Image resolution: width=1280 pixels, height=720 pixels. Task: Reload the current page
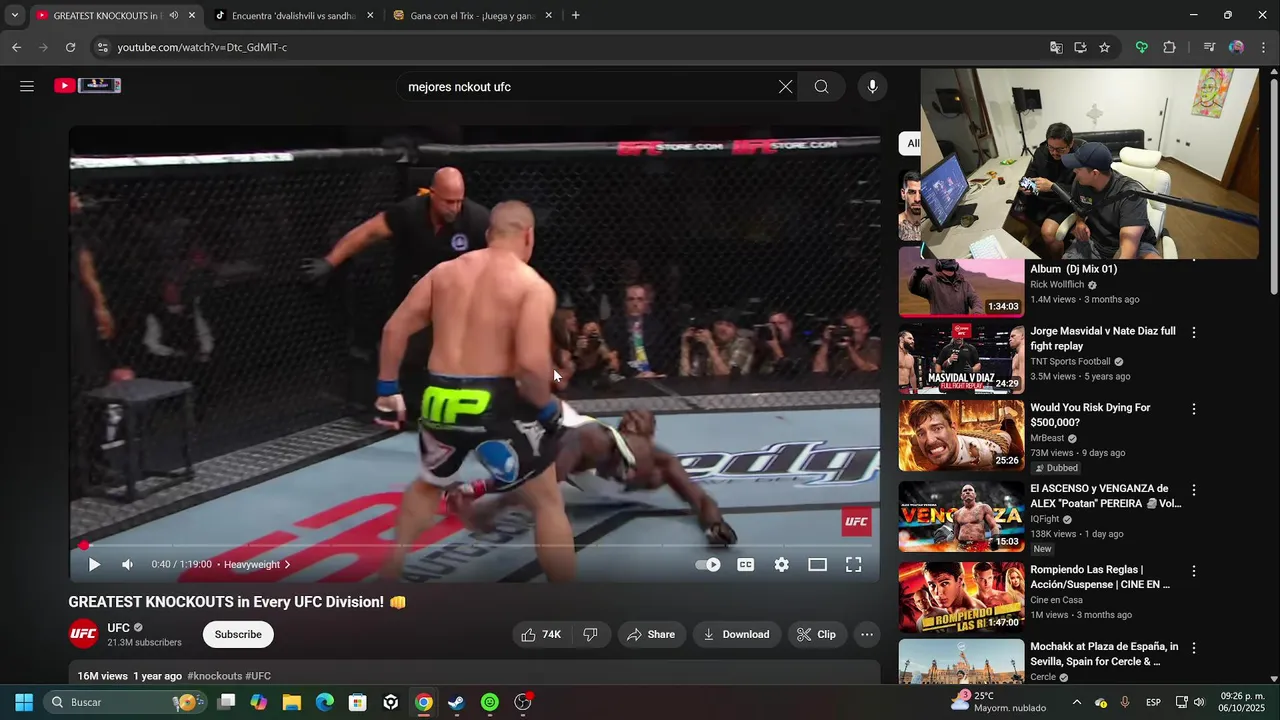click(70, 47)
